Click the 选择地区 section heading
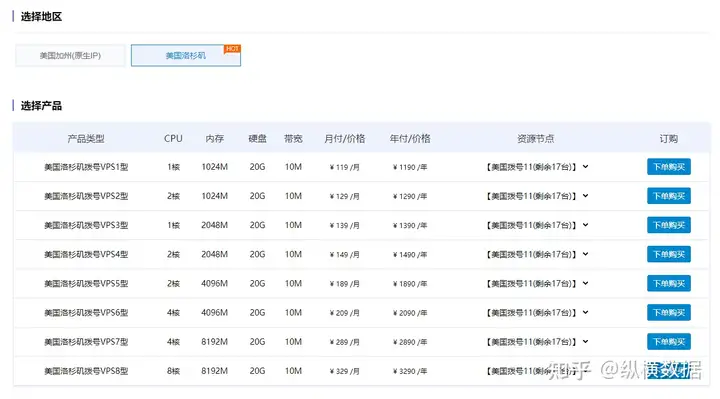This screenshot has width=720, height=399. [41, 17]
